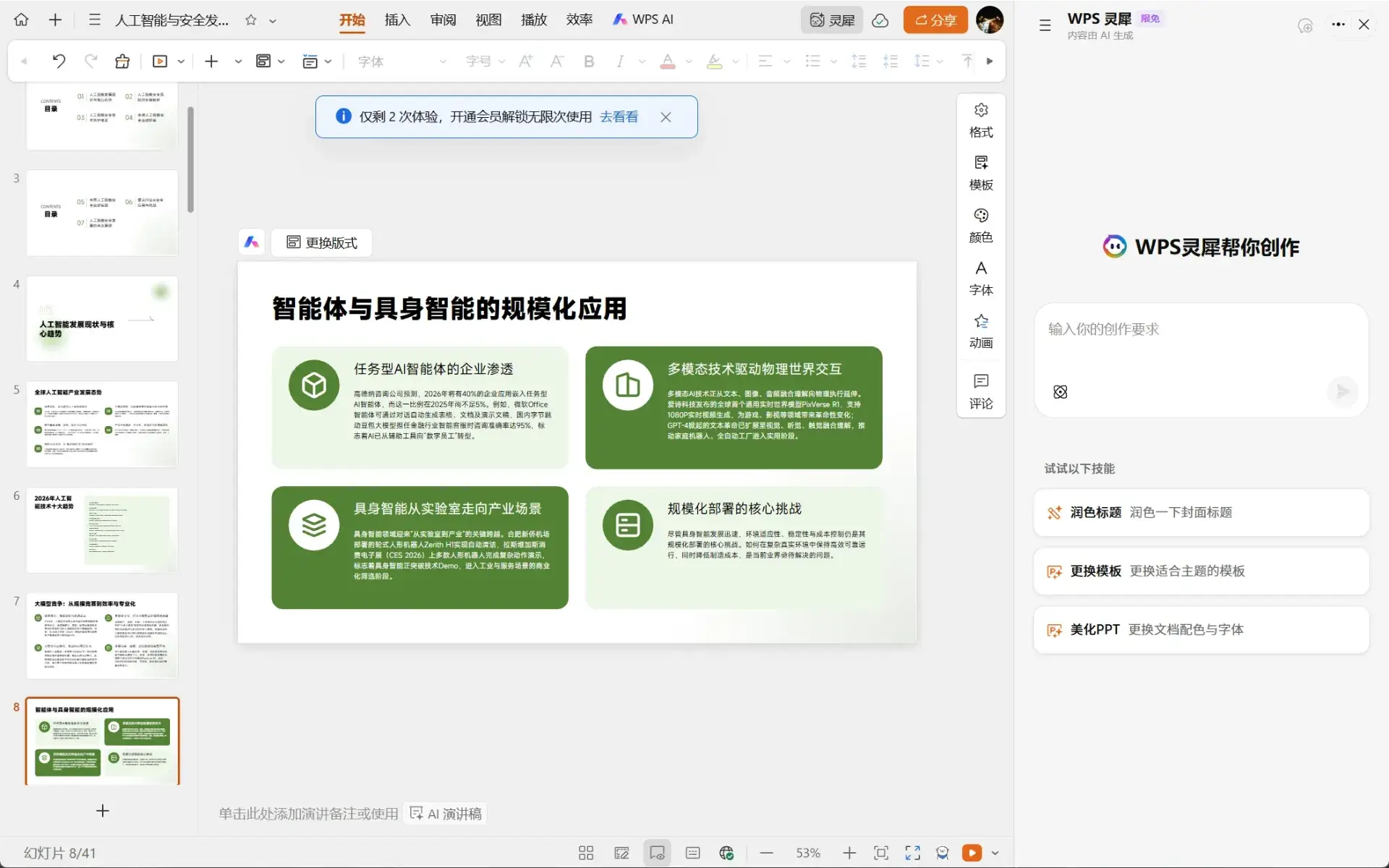The height and width of the screenshot is (868, 1389).
Task: Click the cloud sync icon
Action: (x=880, y=20)
